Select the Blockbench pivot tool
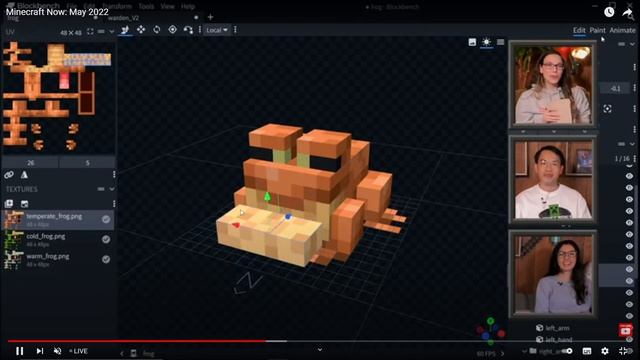The width and height of the screenshot is (640, 360). [x=173, y=29]
